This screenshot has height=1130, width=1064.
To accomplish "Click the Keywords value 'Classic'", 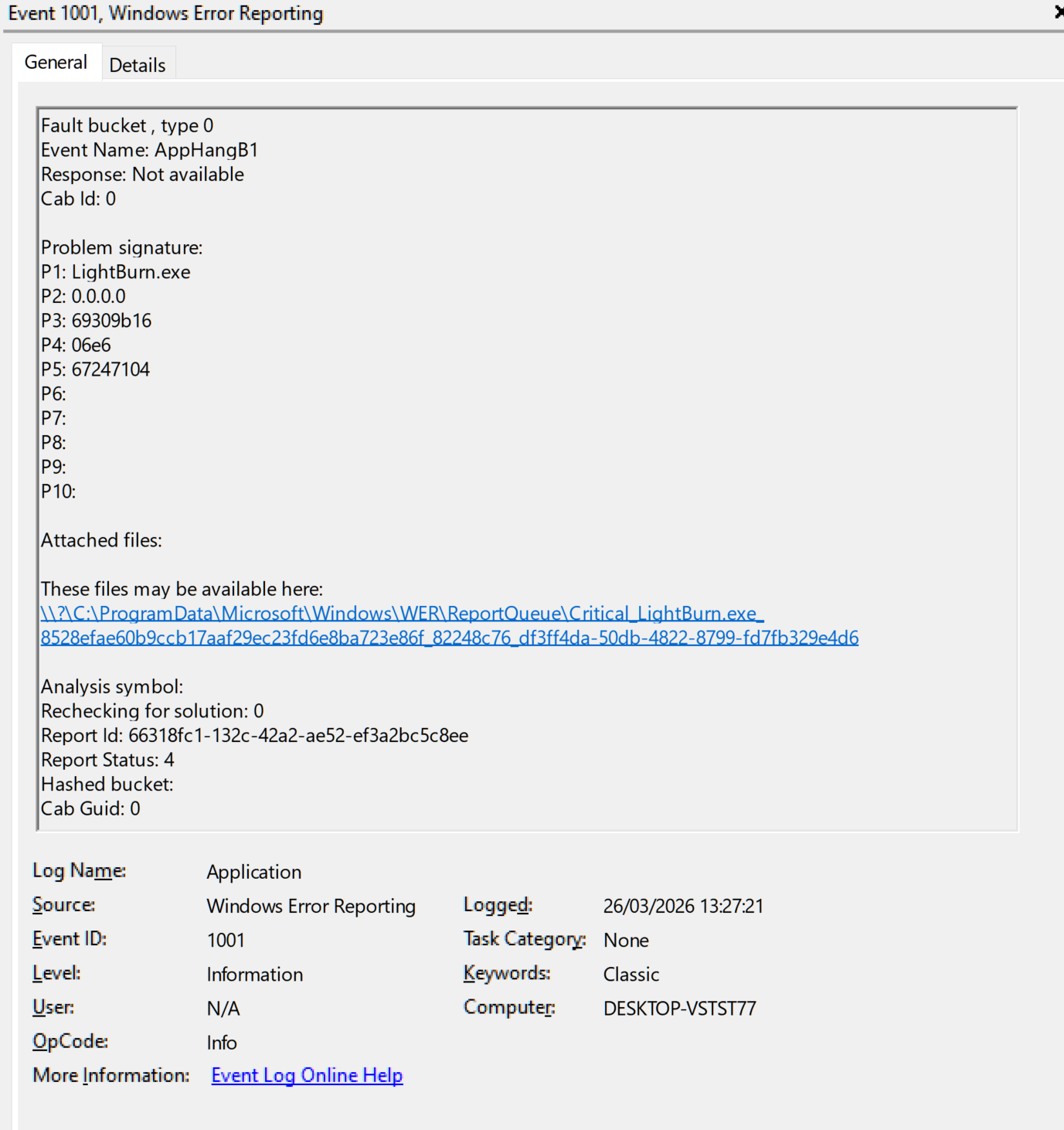I will tap(631, 974).
